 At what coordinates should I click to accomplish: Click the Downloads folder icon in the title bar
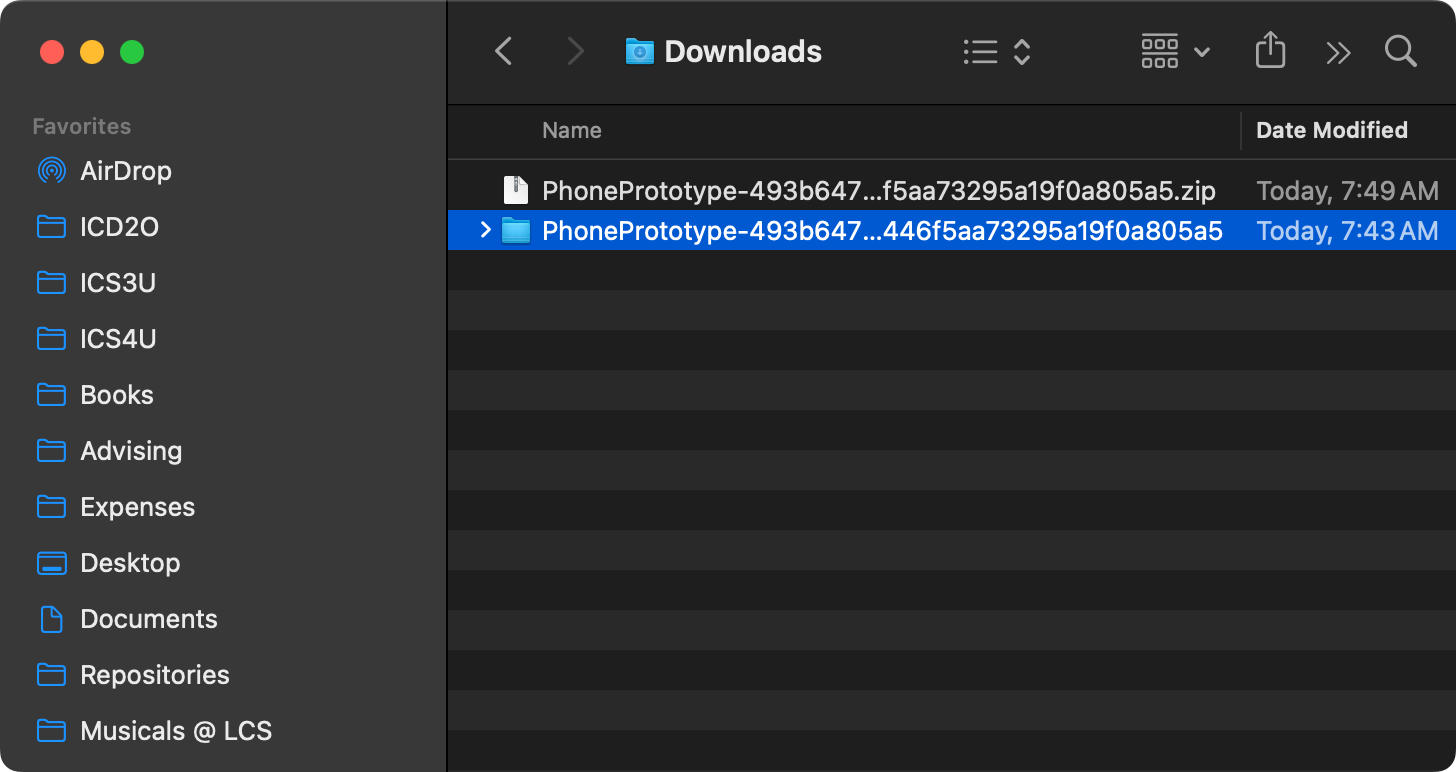tap(639, 51)
